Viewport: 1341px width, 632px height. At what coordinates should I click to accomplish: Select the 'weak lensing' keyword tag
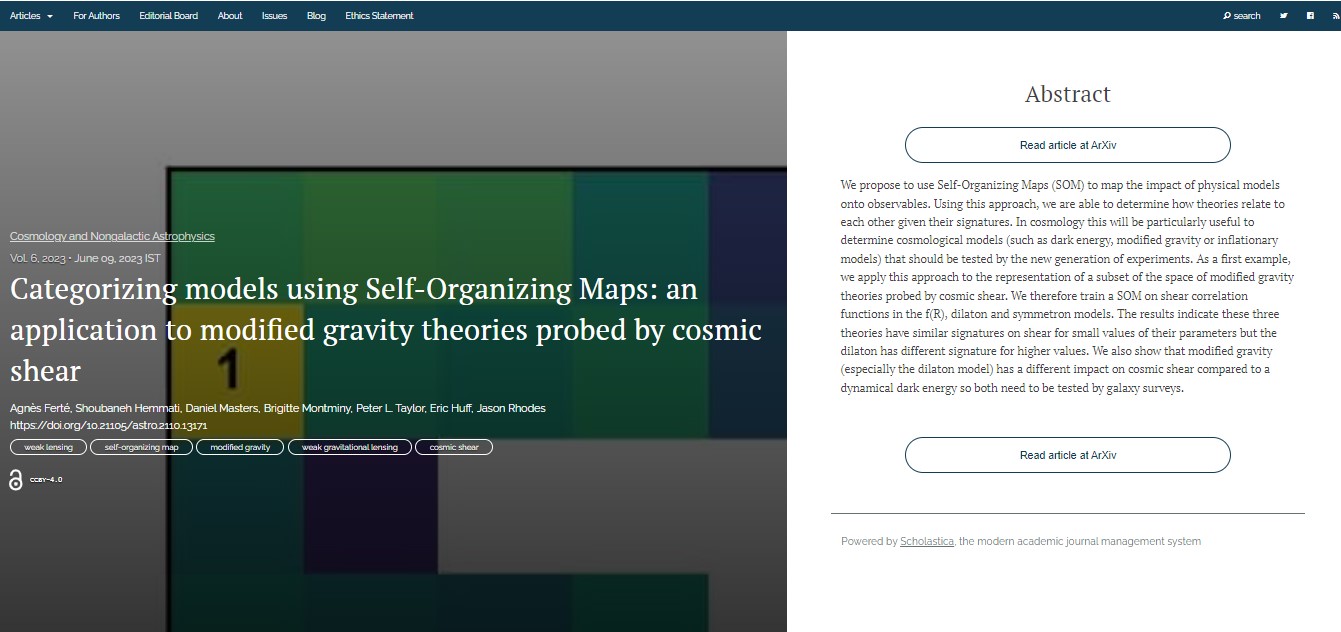click(48, 447)
